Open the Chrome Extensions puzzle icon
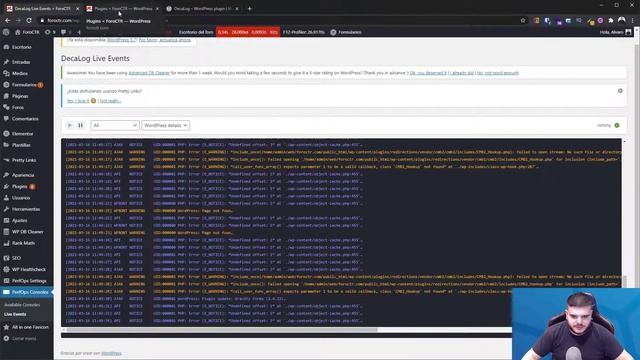Screen dimensions: 640x360 (611, 20)
